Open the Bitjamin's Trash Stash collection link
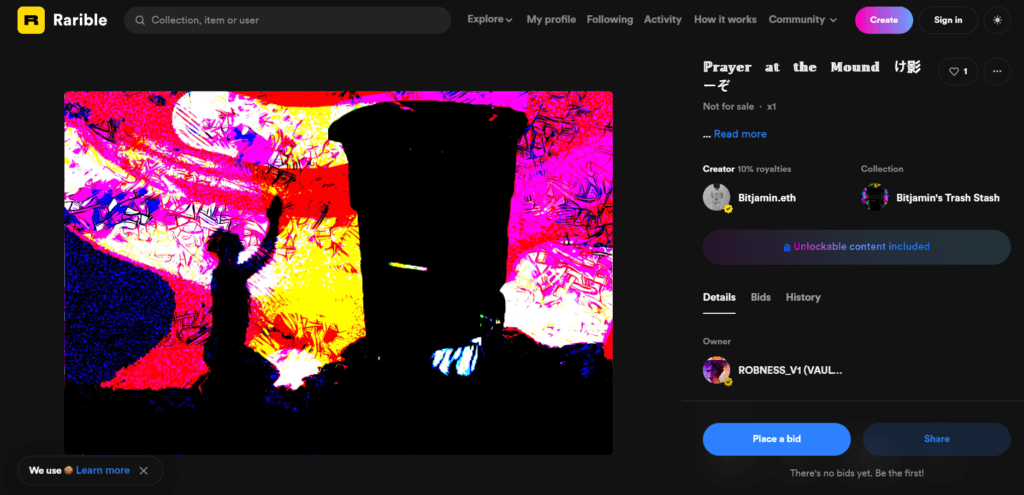 (x=948, y=197)
